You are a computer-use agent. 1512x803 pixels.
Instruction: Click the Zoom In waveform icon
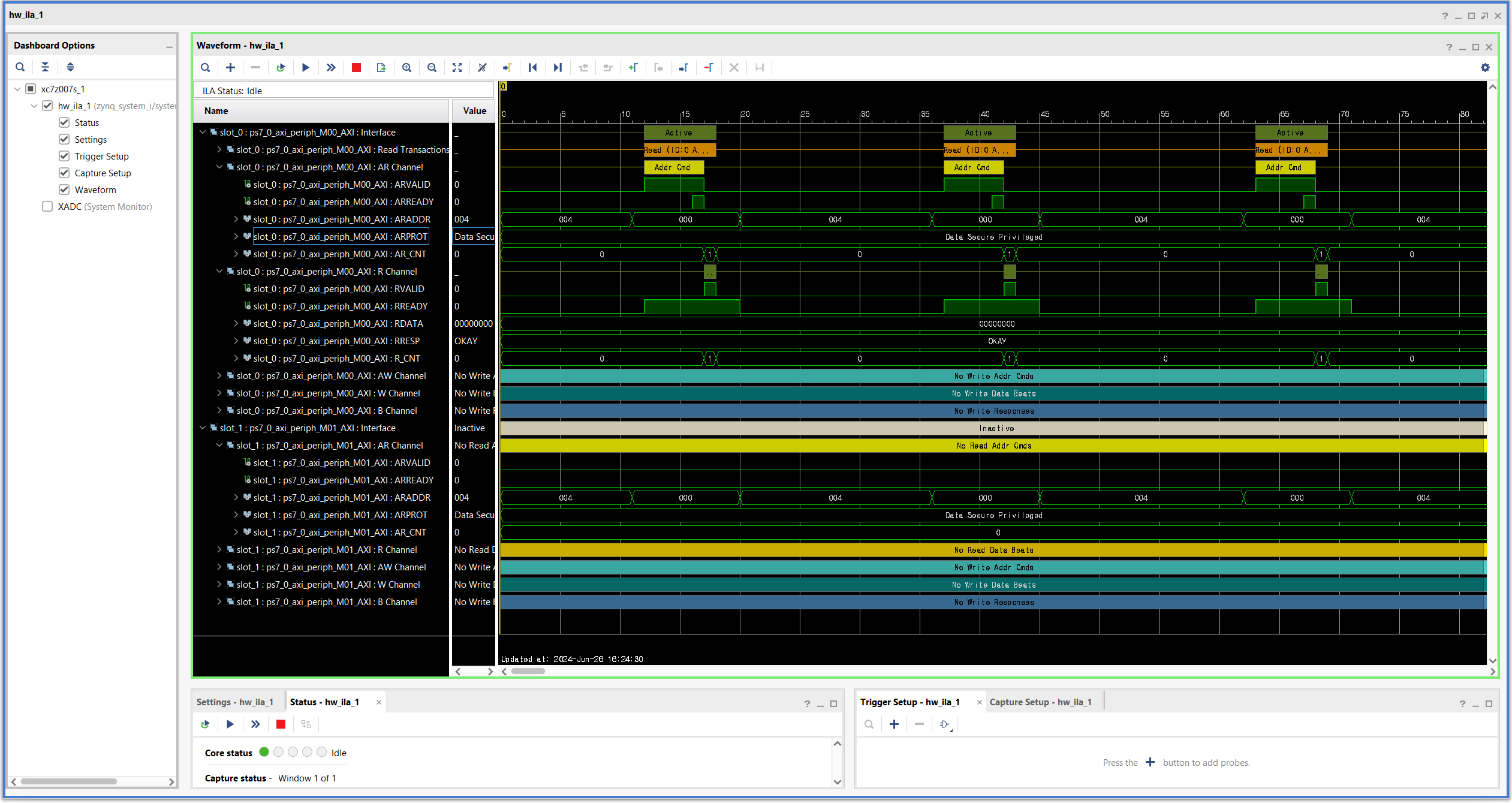point(406,68)
